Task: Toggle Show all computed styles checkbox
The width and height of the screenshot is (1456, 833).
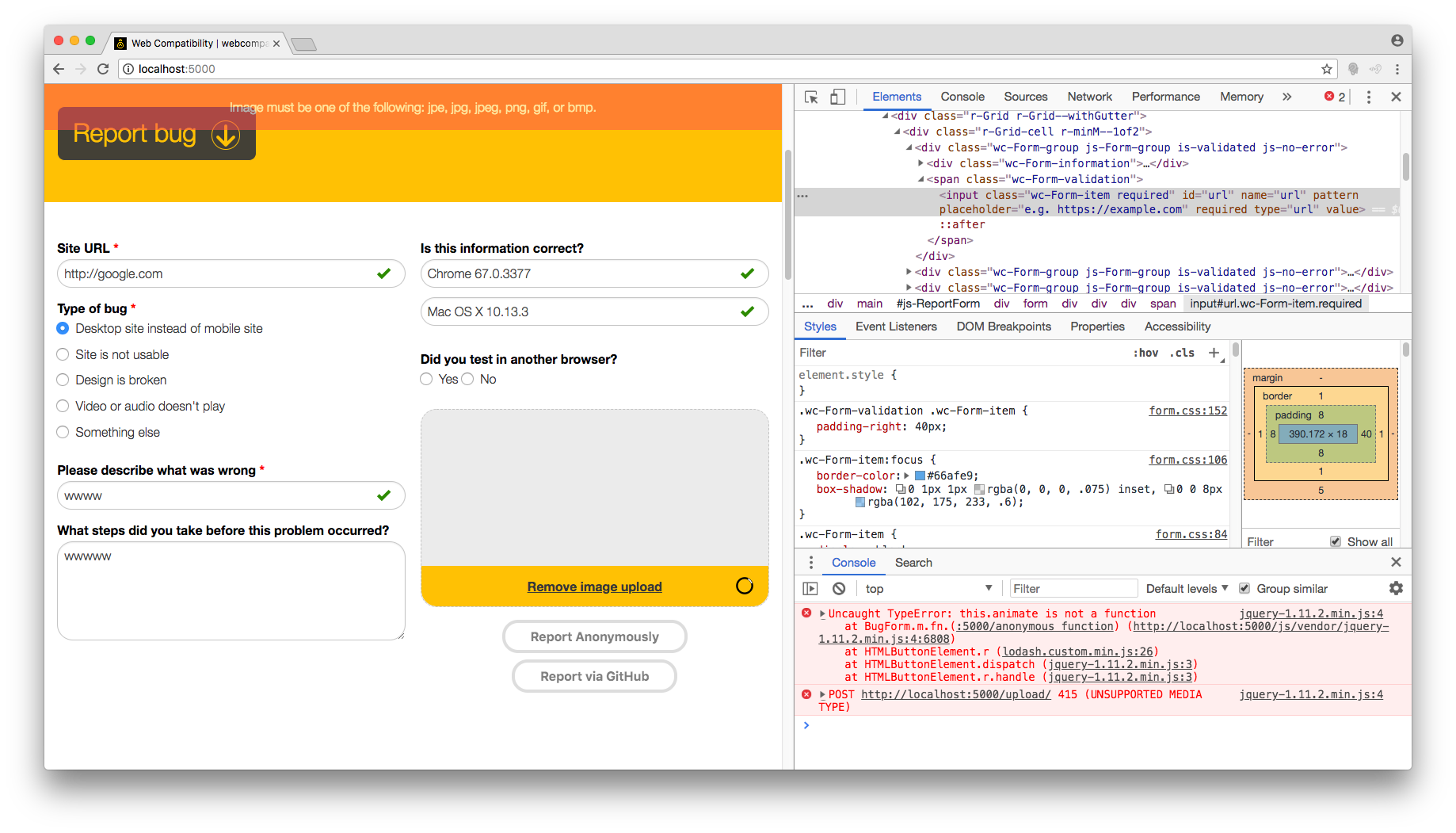Action: click(1336, 541)
